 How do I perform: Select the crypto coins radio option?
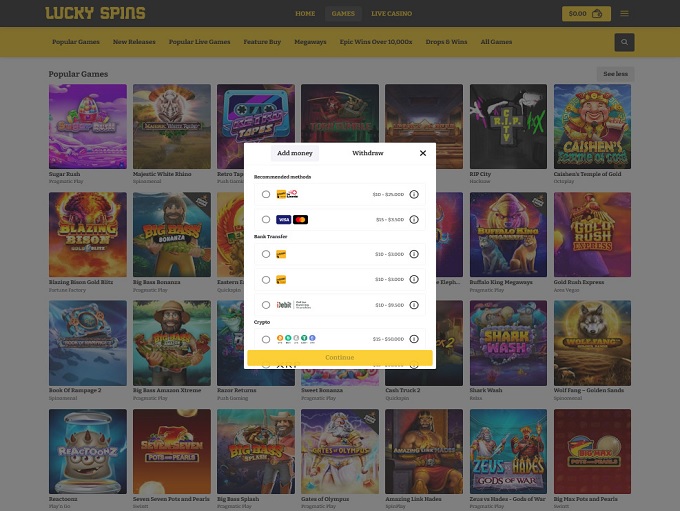[266, 339]
